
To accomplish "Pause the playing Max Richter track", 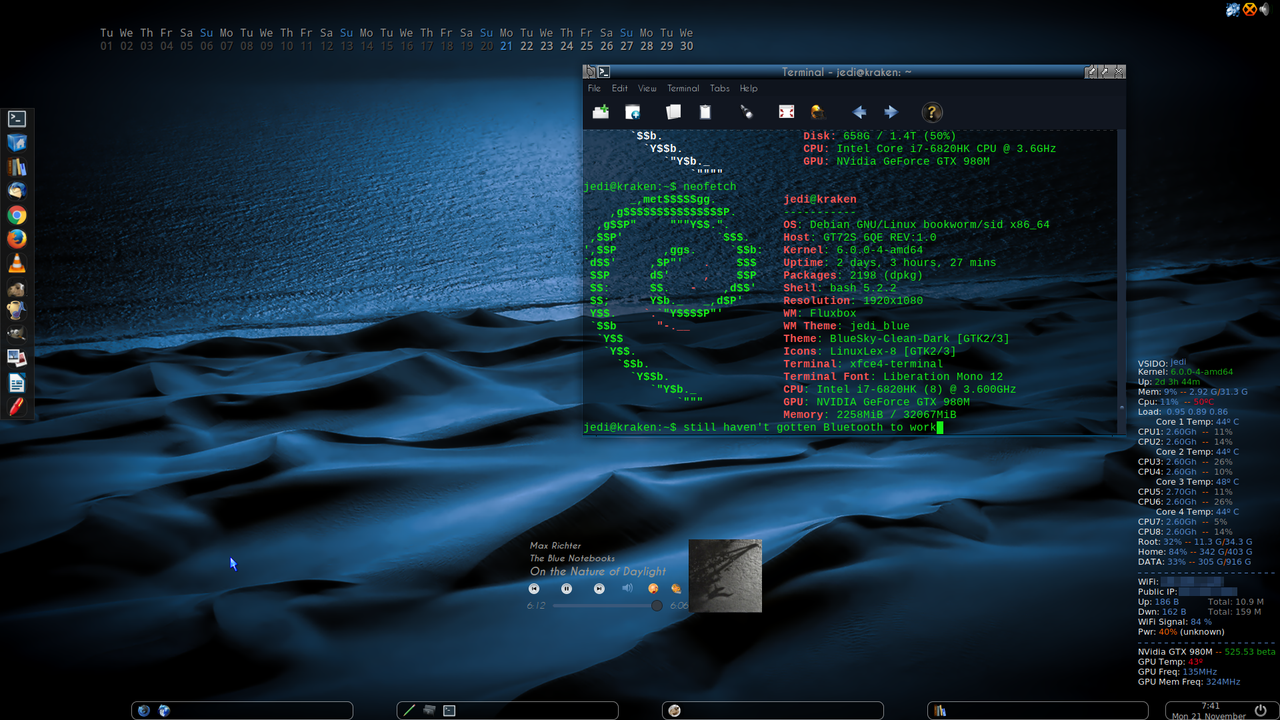I will tap(566, 589).
